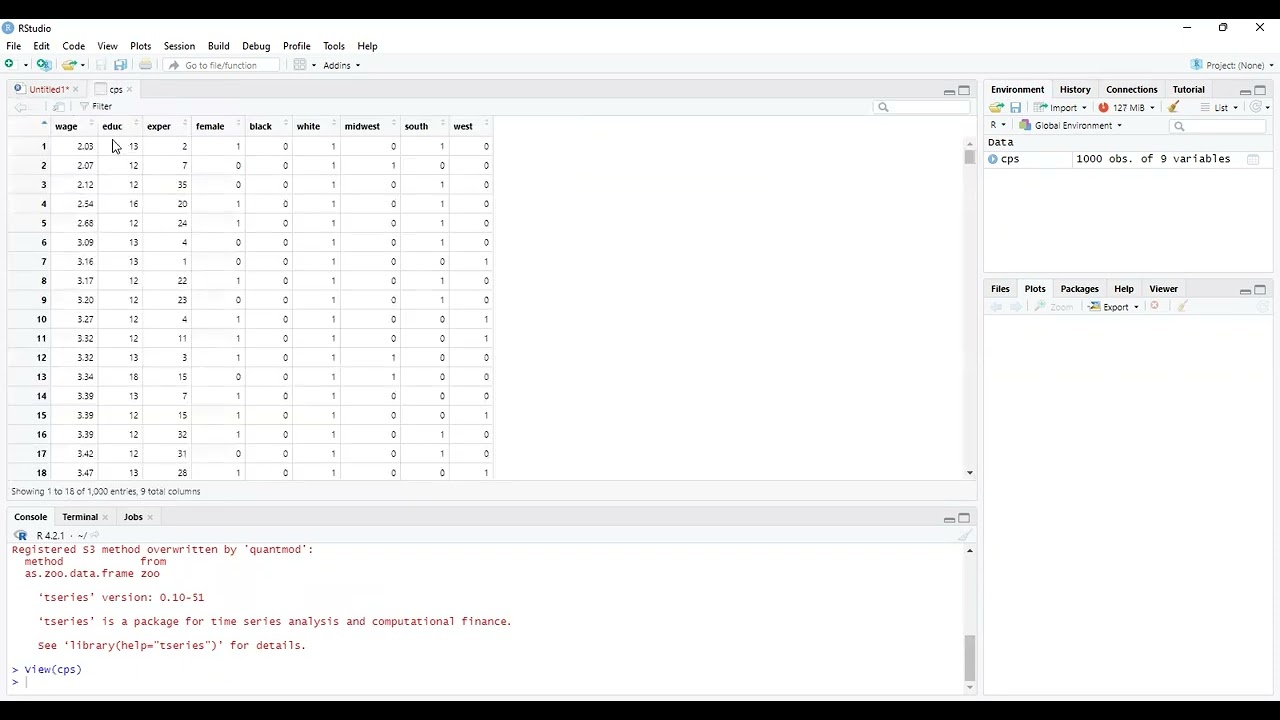Open the Project (None) dropdown
1280x720 pixels.
(1232, 66)
